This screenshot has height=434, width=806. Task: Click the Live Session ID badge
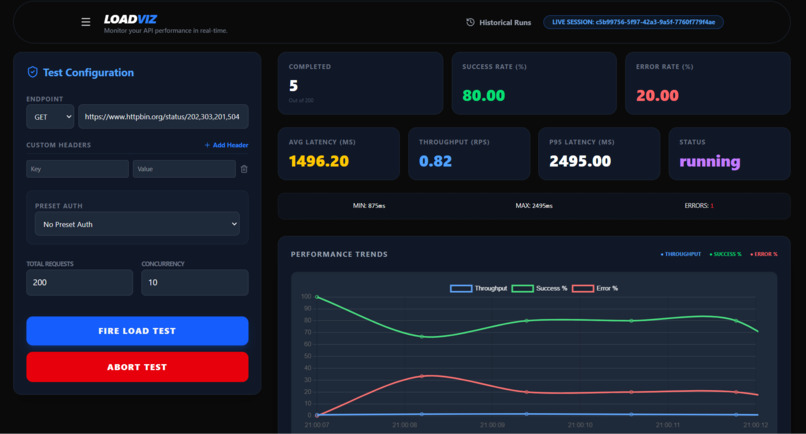[633, 22]
